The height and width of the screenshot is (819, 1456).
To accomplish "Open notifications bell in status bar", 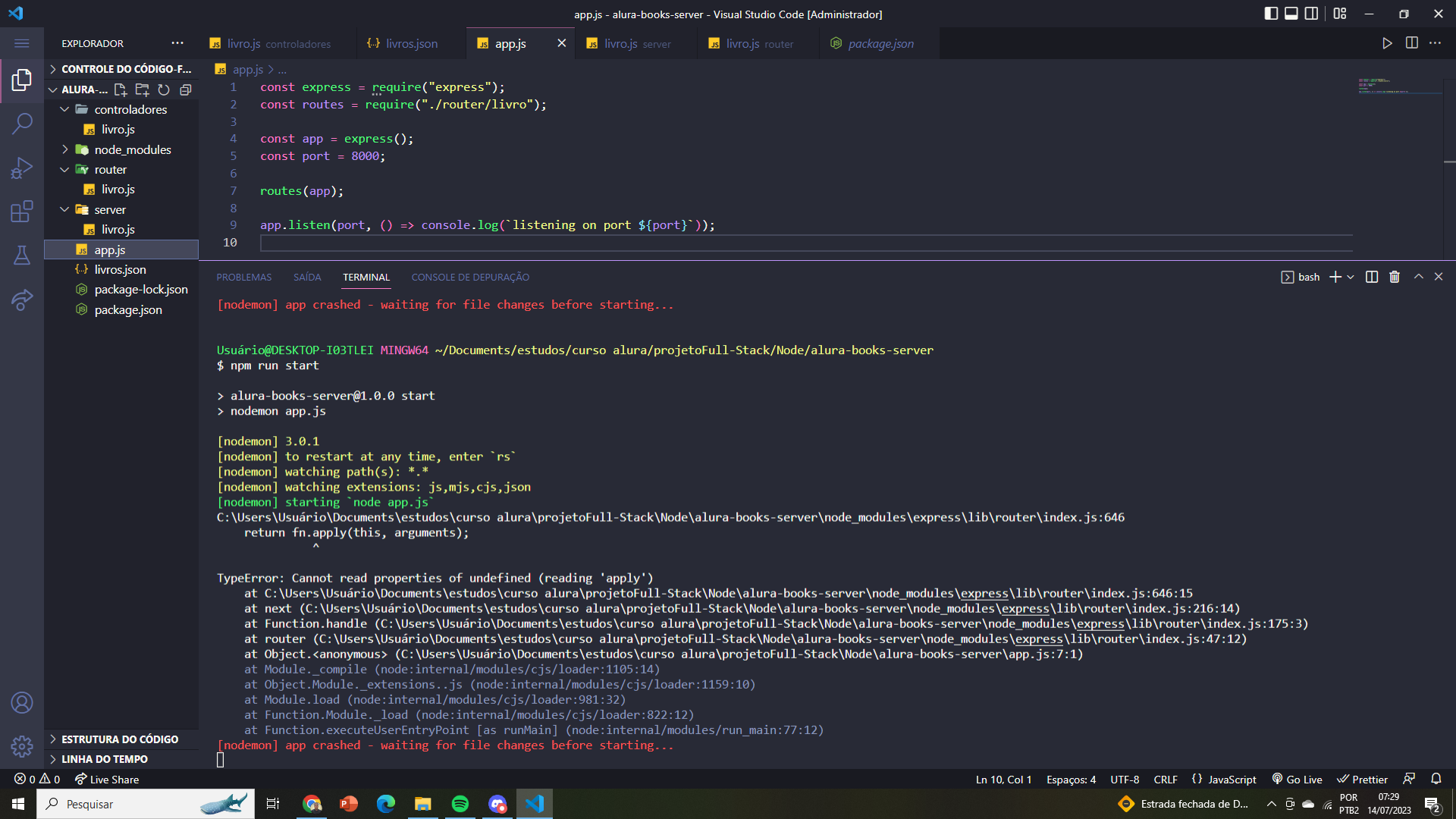I will pyautogui.click(x=1436, y=779).
